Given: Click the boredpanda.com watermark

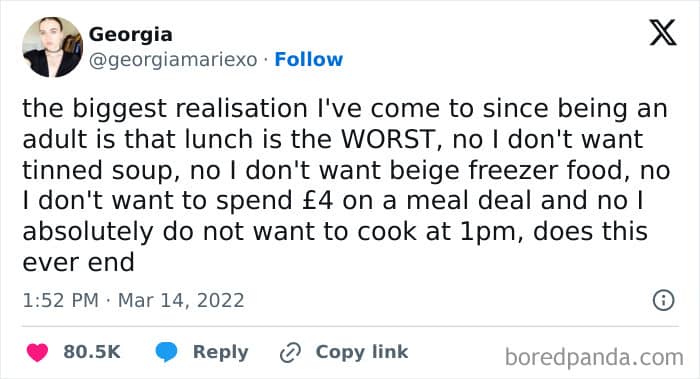Looking at the screenshot, I should (x=594, y=358).
